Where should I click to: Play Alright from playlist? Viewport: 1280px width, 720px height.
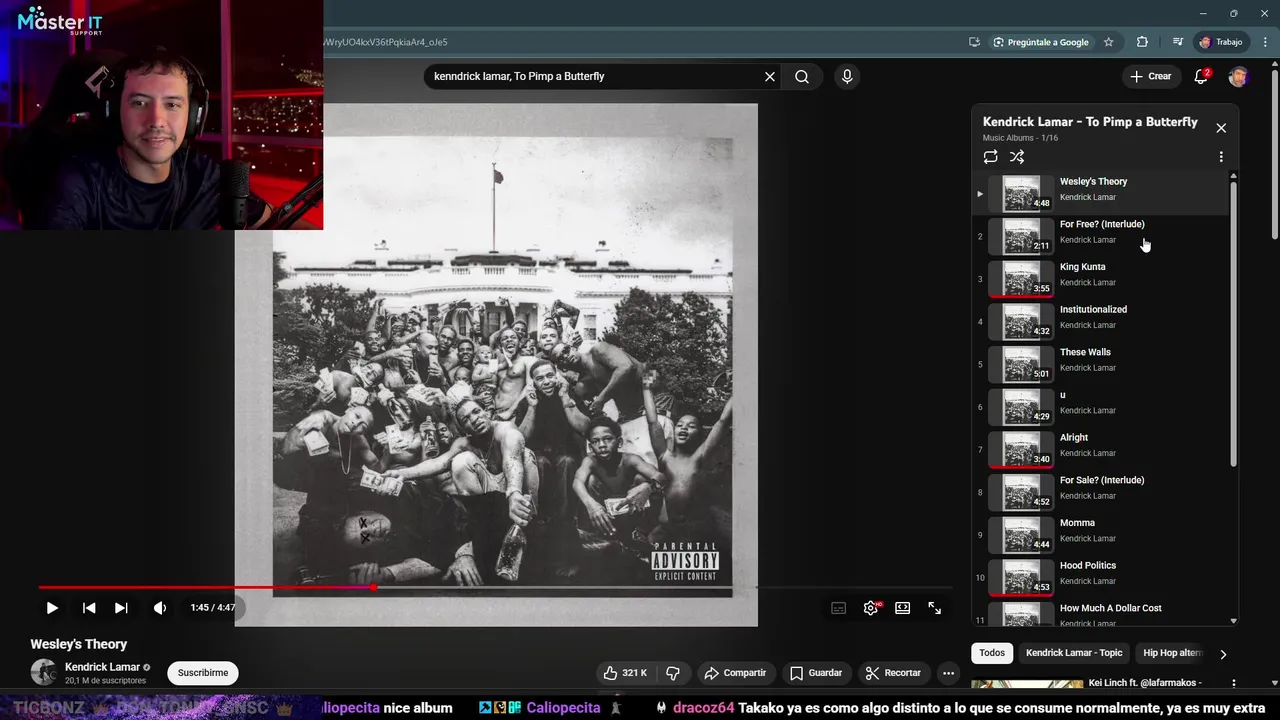click(x=1100, y=449)
